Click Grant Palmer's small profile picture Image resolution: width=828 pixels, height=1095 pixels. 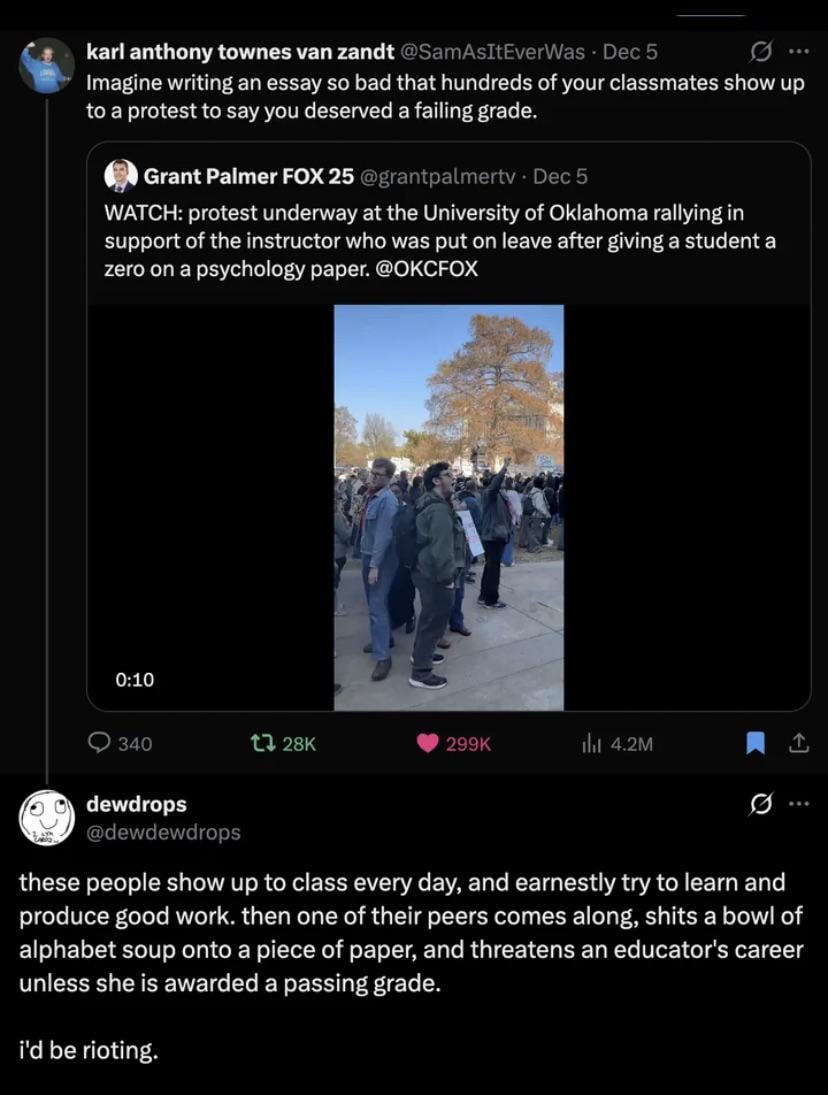coord(121,176)
